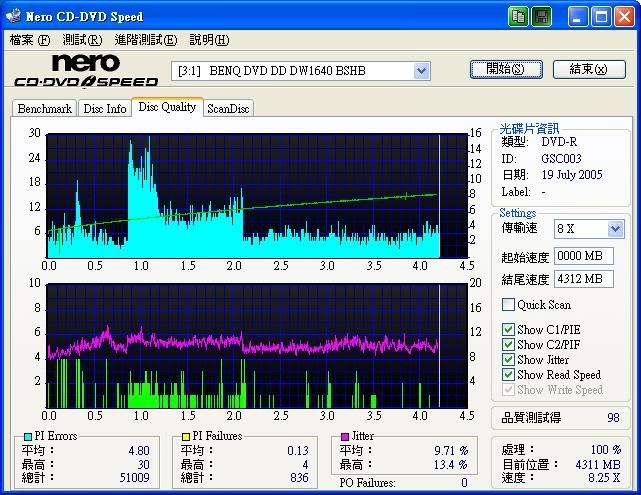Click the date text 19 July 2005
The width and height of the screenshot is (641, 495).
tap(572, 175)
